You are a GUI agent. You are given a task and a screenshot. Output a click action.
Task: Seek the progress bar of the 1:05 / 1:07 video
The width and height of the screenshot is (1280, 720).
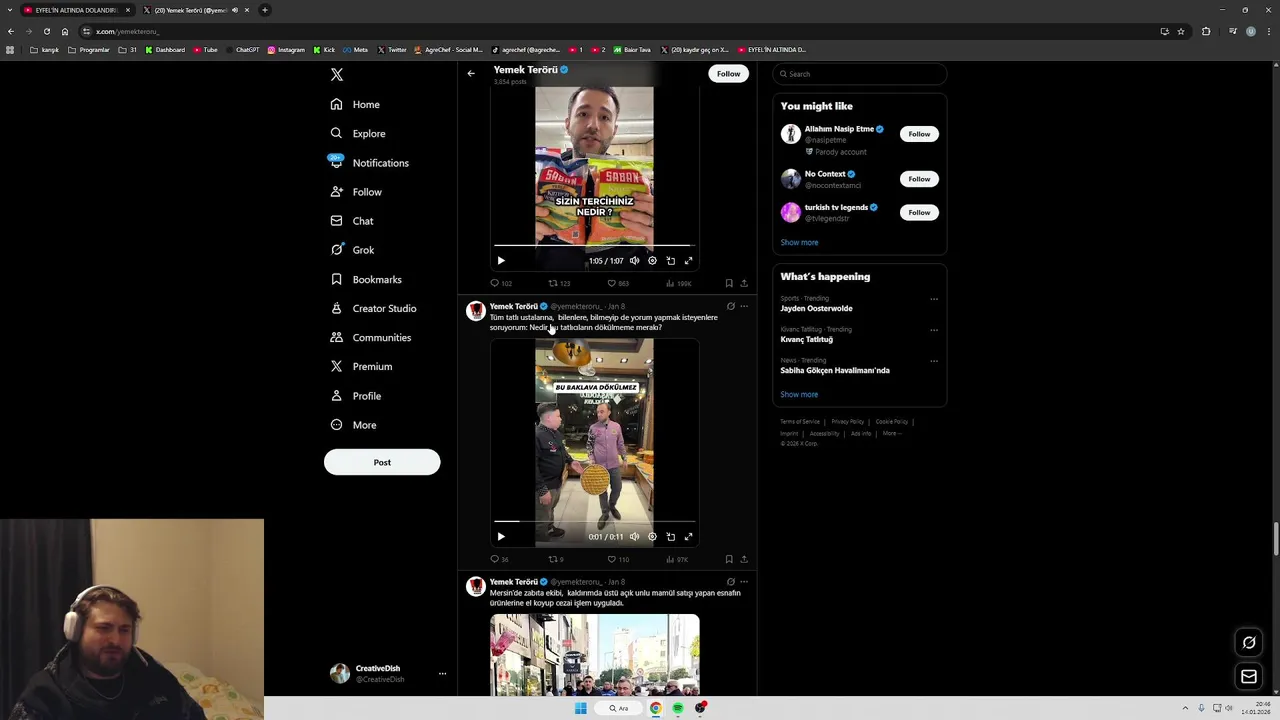coord(594,245)
